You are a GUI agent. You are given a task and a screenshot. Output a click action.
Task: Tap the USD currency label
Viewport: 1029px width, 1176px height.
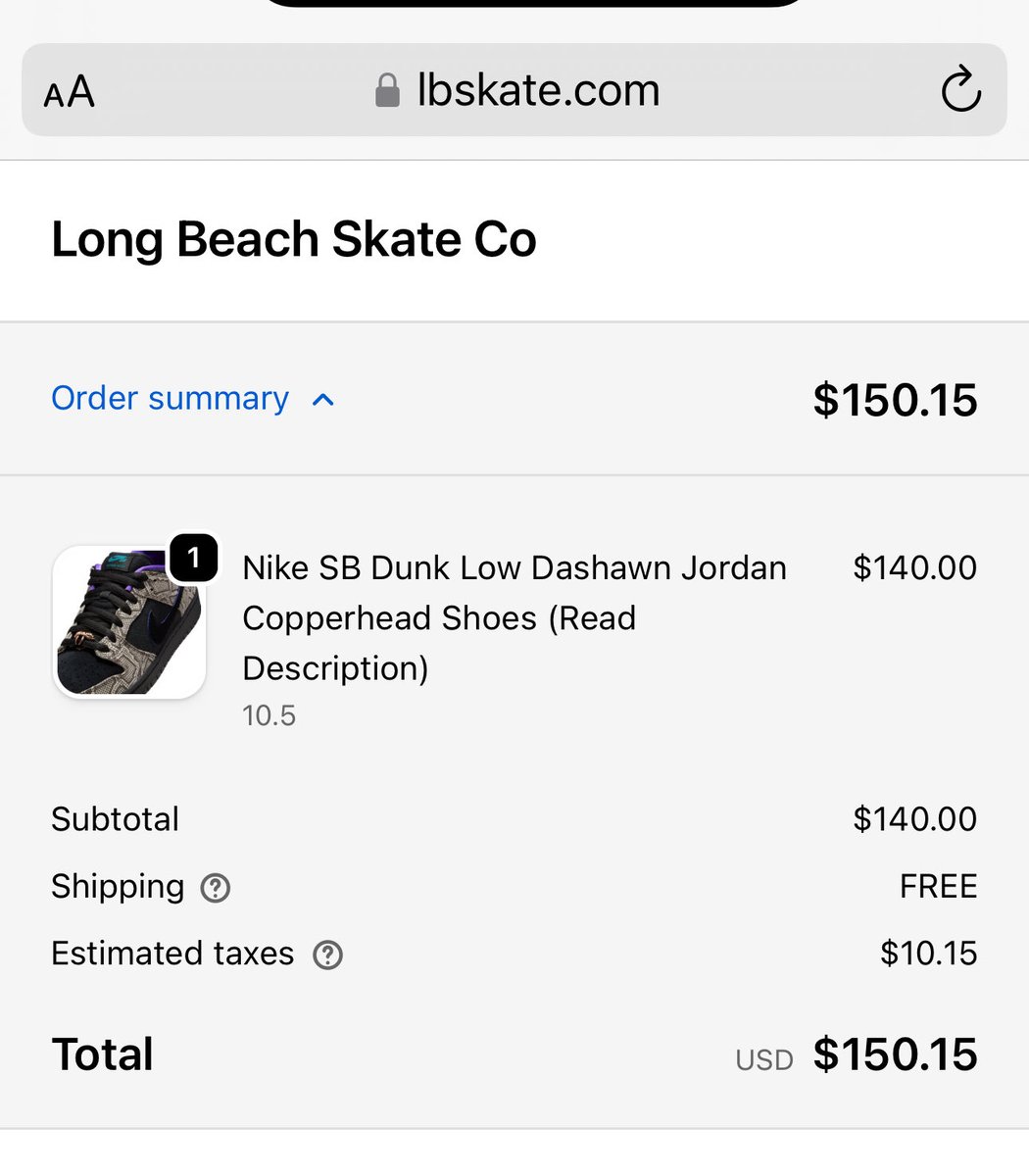pos(764,1060)
